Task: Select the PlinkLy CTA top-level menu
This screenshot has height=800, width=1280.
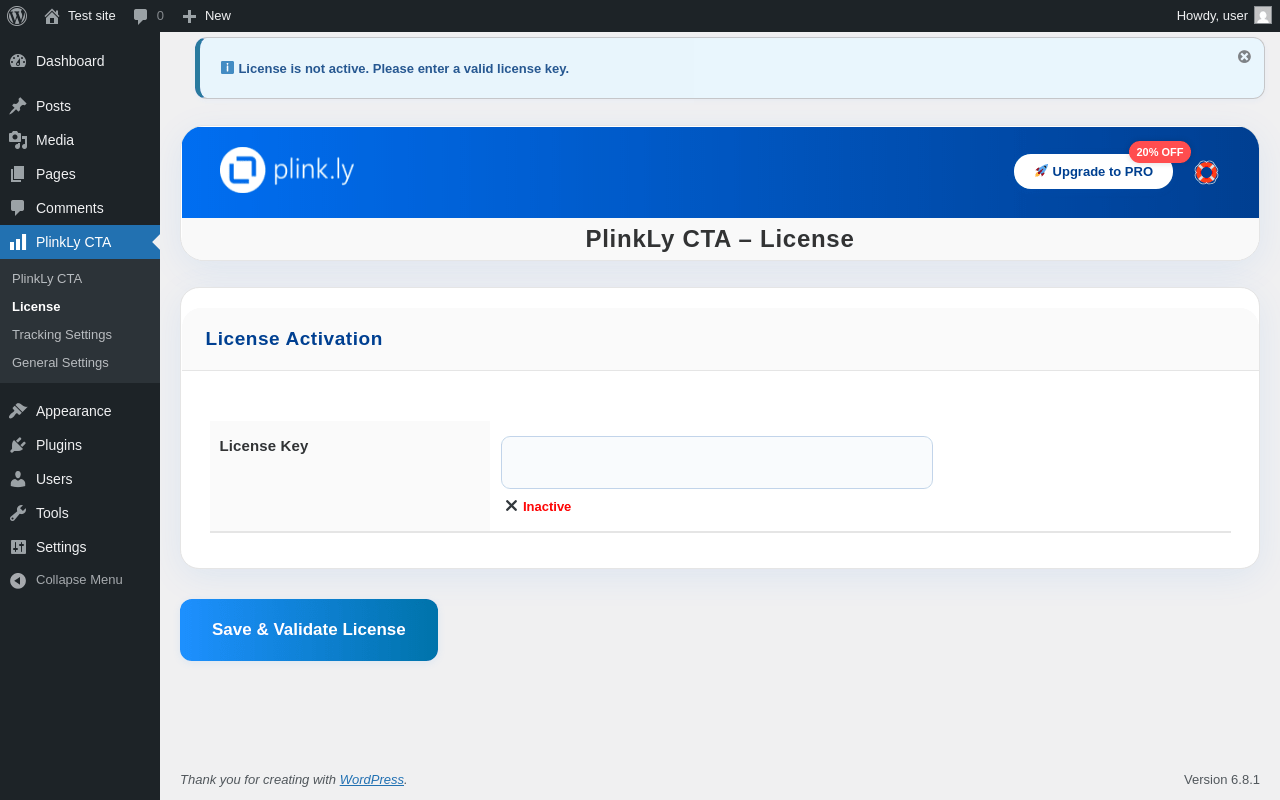Action: [80, 242]
